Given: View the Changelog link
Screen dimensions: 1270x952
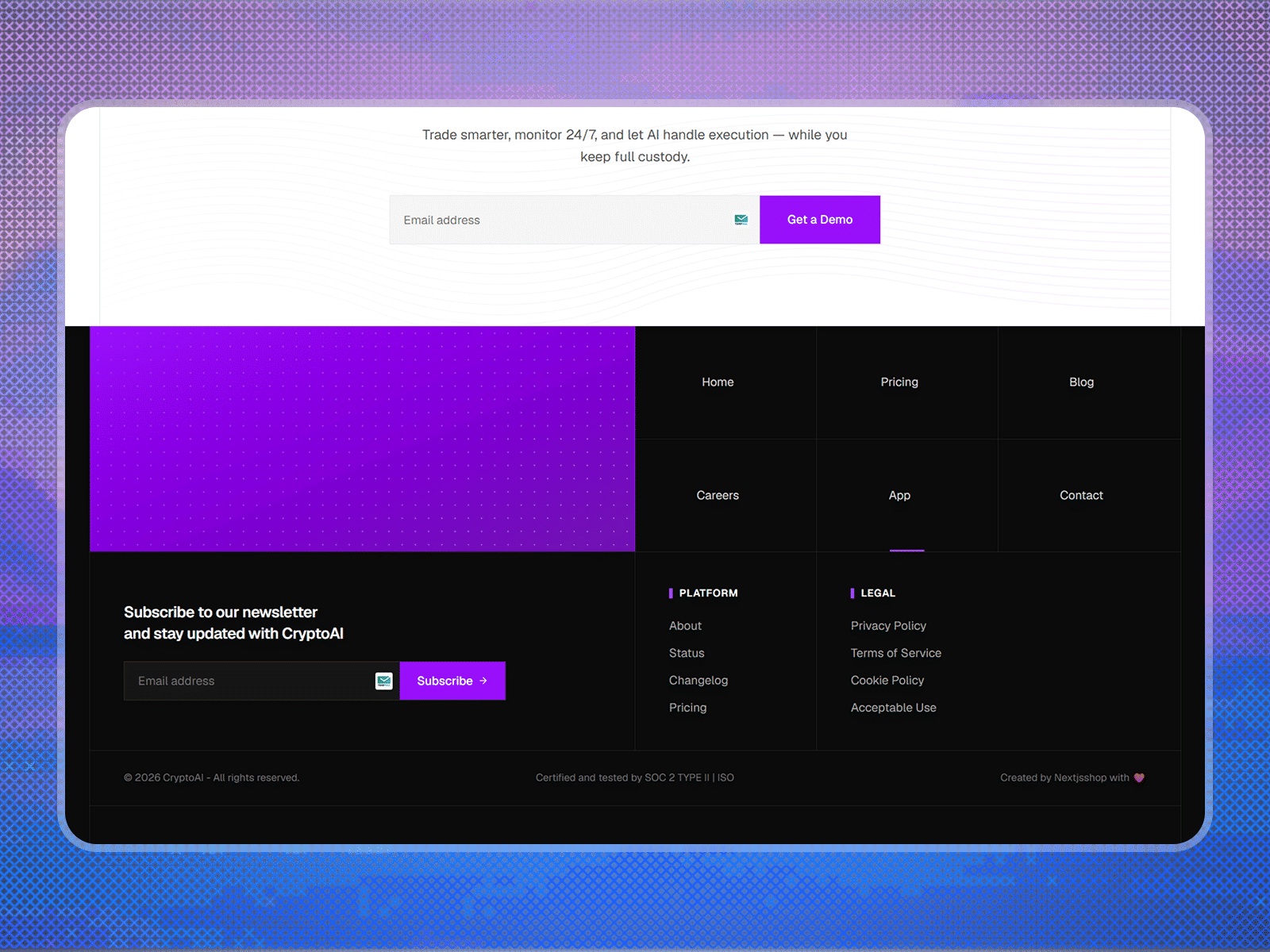Looking at the screenshot, I should coord(698,681).
